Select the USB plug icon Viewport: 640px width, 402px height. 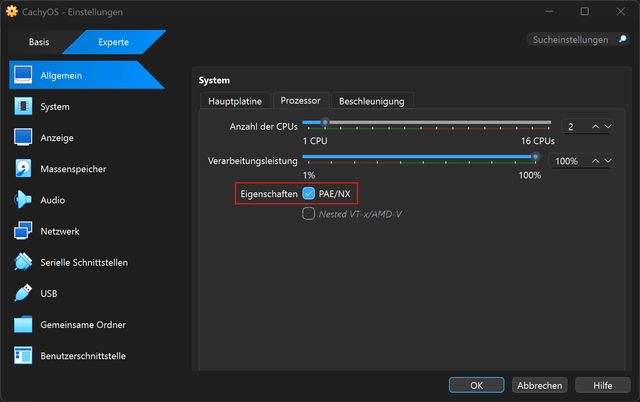23,293
